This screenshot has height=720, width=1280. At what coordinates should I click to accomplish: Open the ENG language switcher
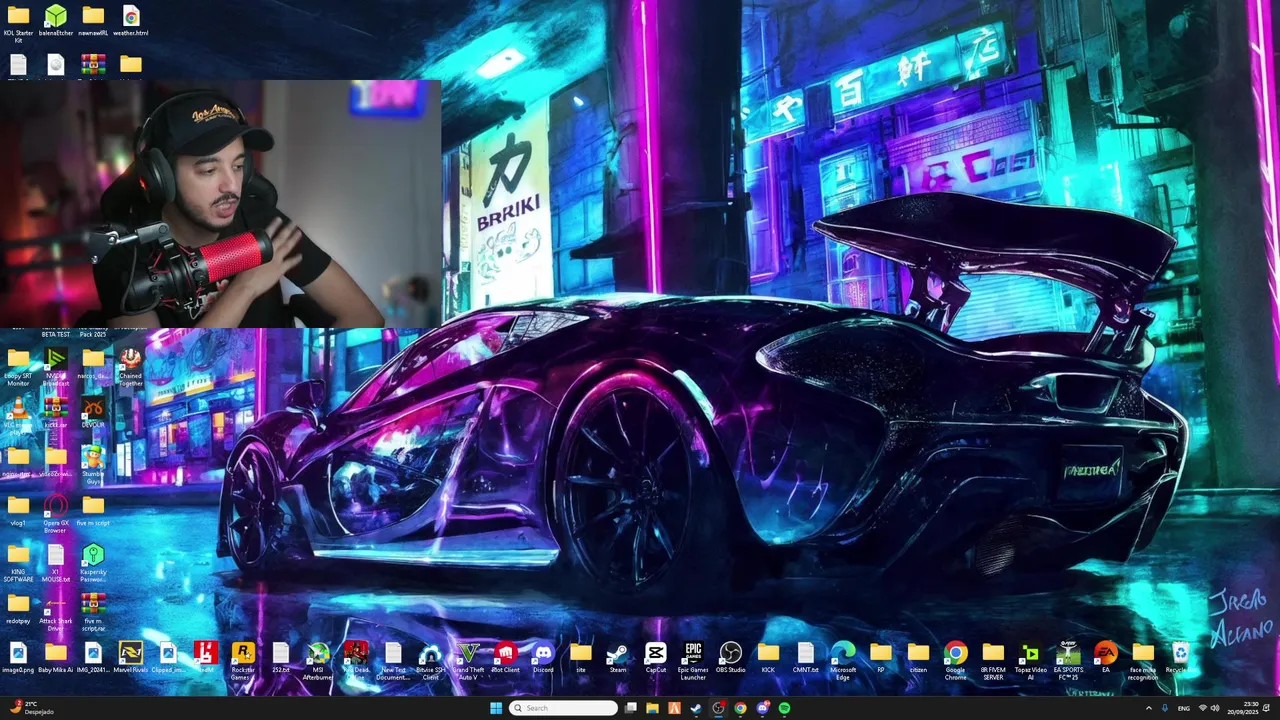[1184, 708]
